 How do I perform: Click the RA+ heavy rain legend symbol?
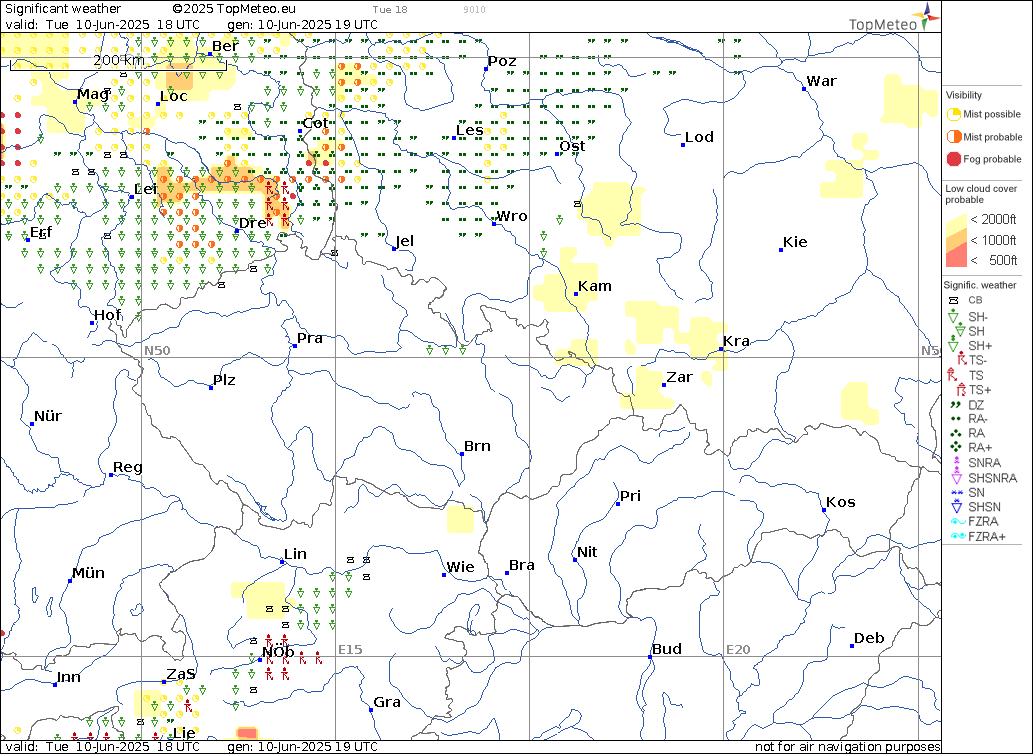point(955,446)
